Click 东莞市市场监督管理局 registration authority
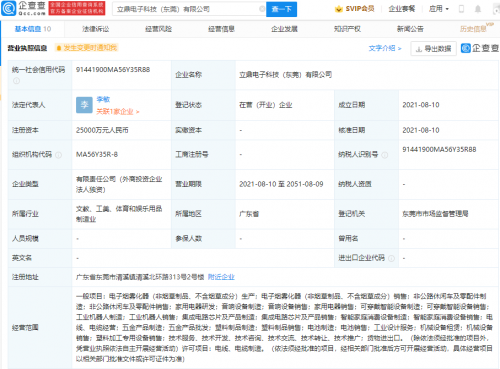This screenshot has height=369, width=500. point(435,214)
